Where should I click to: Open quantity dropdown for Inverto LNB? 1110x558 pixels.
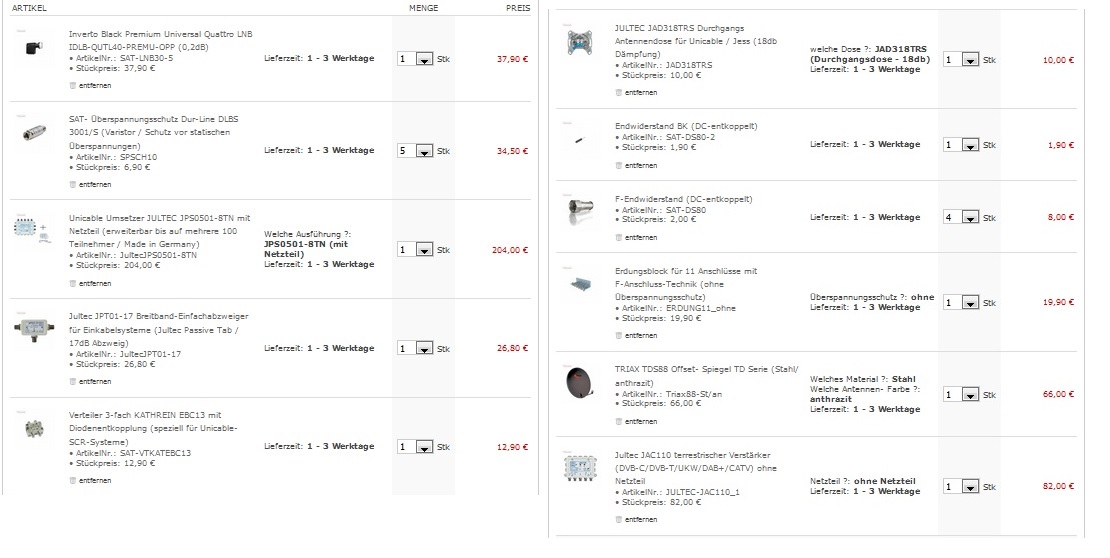pyautogui.click(x=424, y=60)
